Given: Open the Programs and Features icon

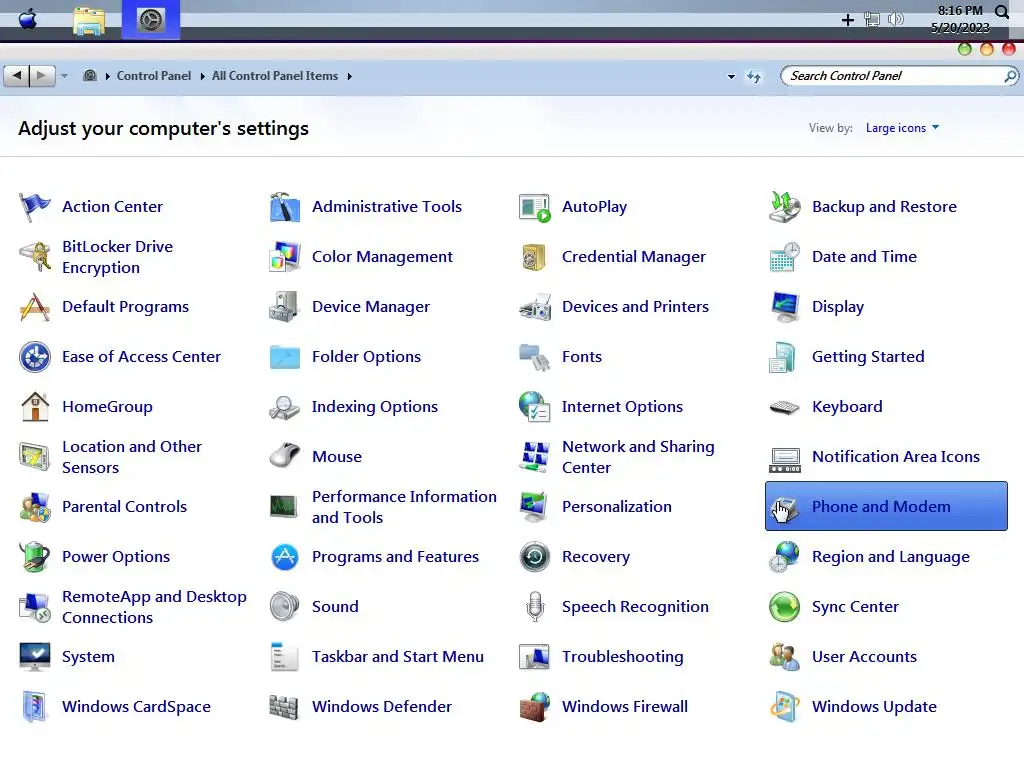Looking at the screenshot, I should pos(285,557).
